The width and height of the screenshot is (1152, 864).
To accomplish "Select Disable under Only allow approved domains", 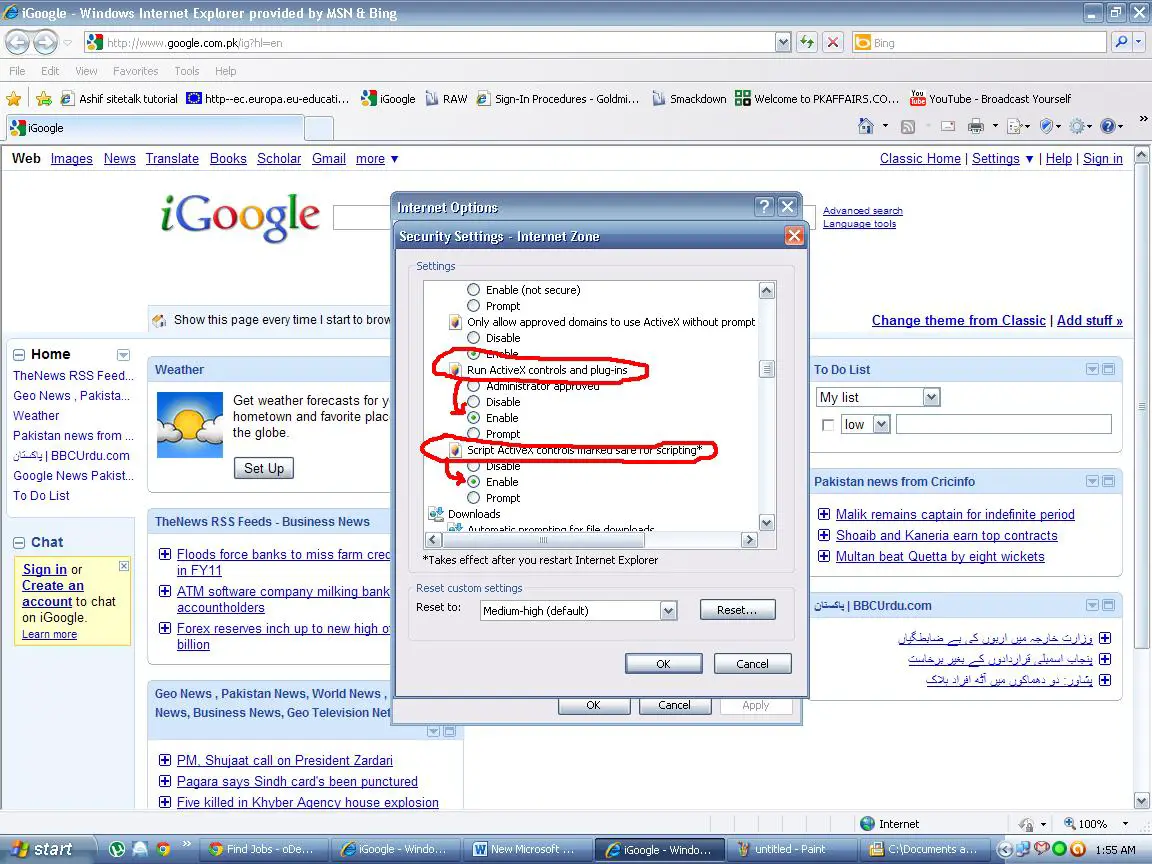I will (473, 338).
